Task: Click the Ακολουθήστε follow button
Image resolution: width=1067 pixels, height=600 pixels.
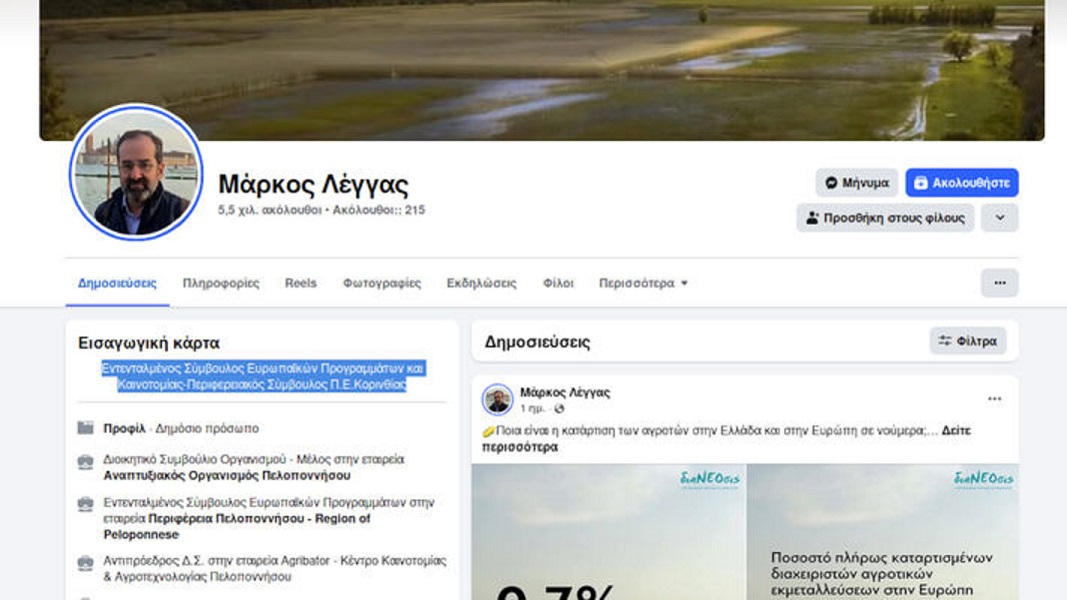Action: pos(962,183)
